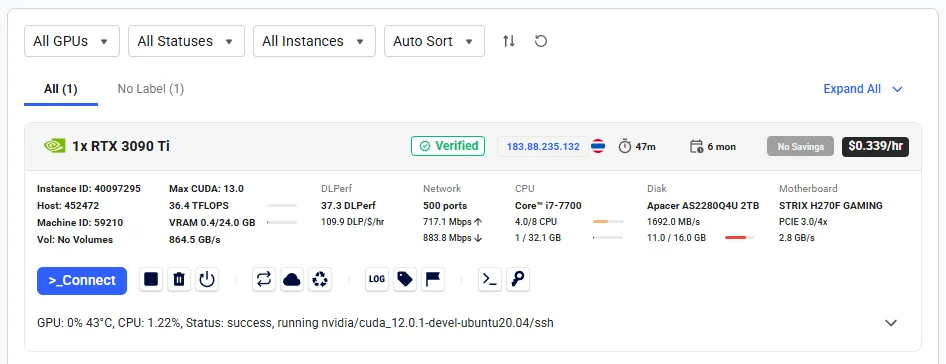
Task: Click the $0.339/hr price badge
Action: (875, 146)
